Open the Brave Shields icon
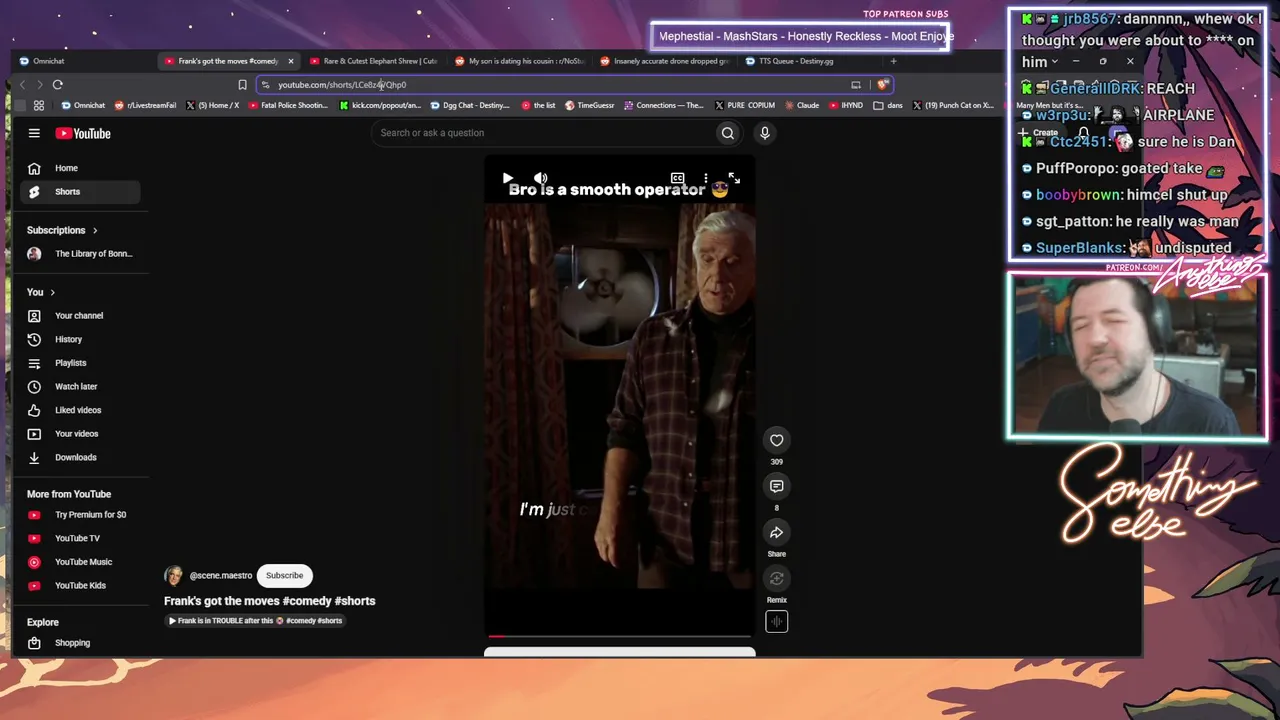Image resolution: width=1280 pixels, height=720 pixels. pyautogui.click(x=881, y=85)
